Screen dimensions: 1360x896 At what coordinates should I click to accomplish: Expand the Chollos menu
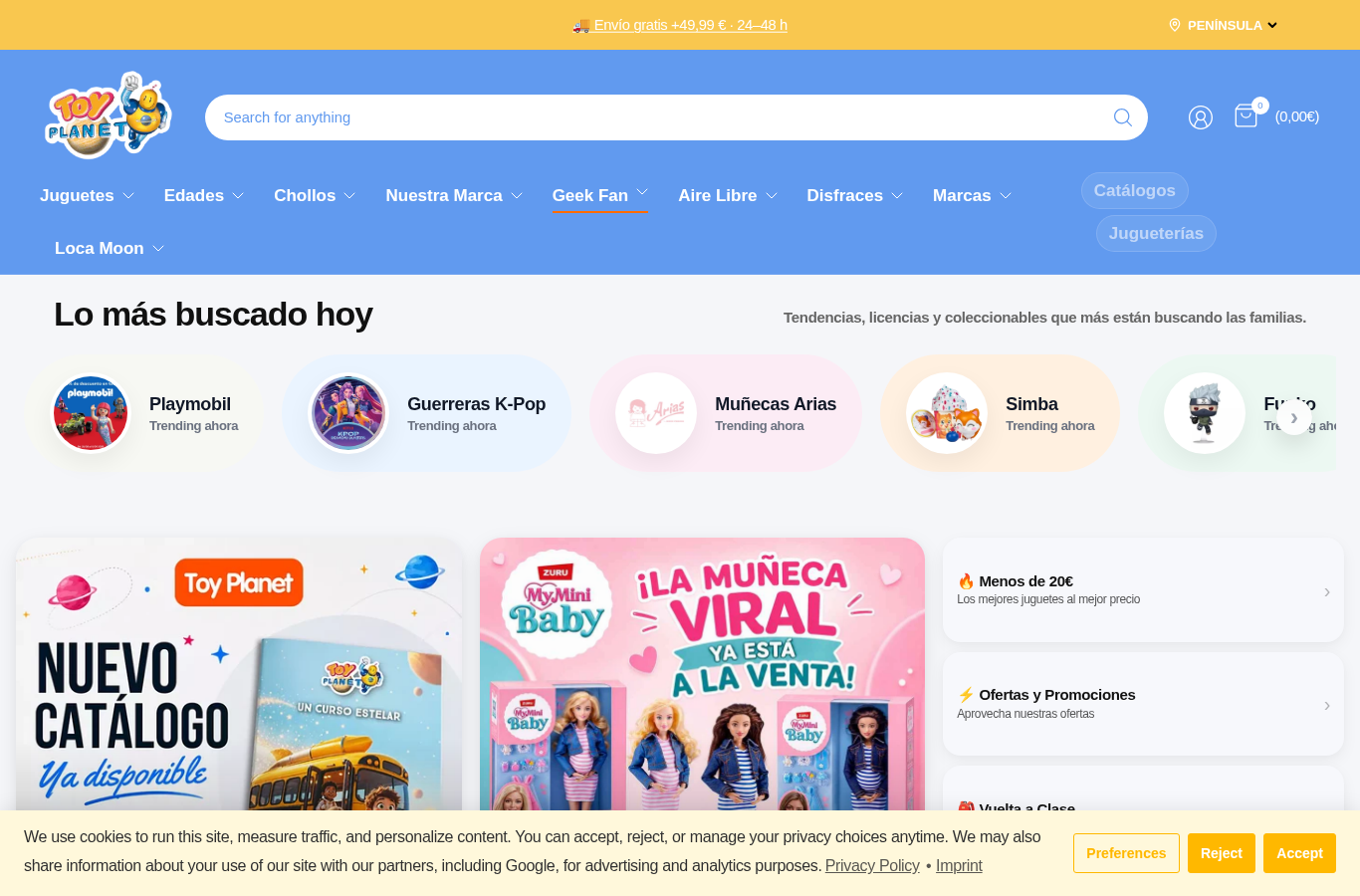point(315,196)
